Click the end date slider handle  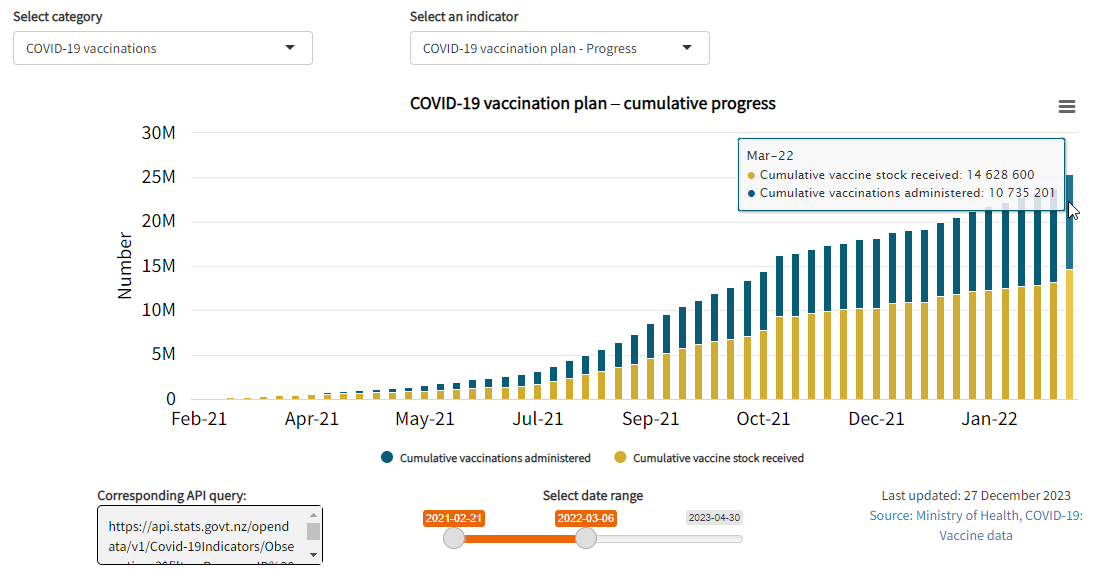click(x=586, y=539)
